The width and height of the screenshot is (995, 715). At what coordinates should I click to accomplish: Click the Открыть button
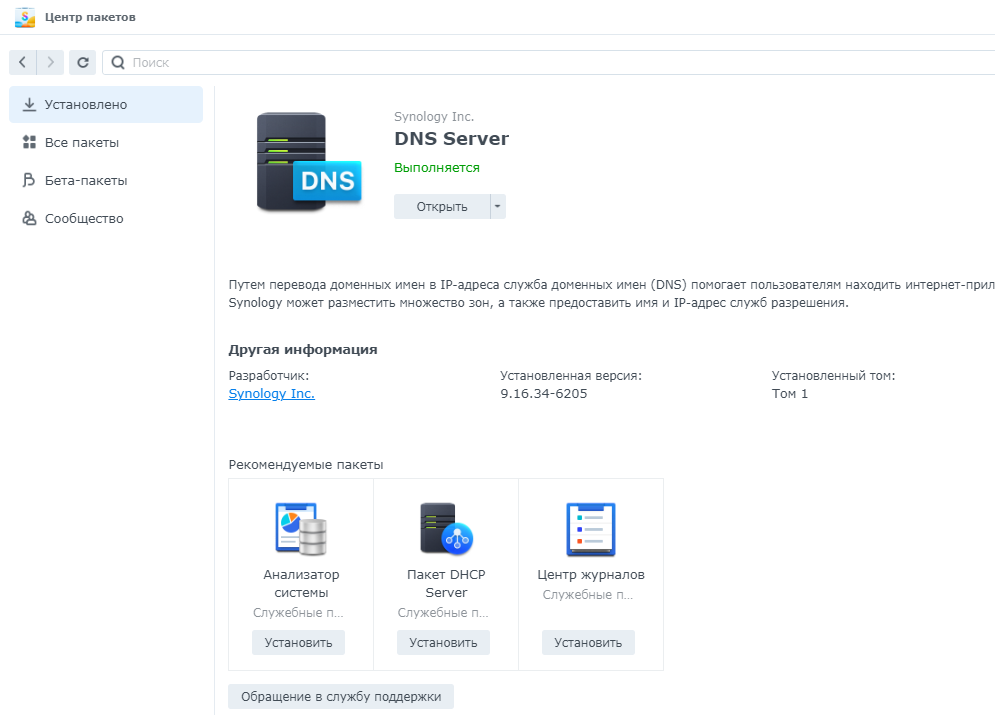click(x=442, y=207)
